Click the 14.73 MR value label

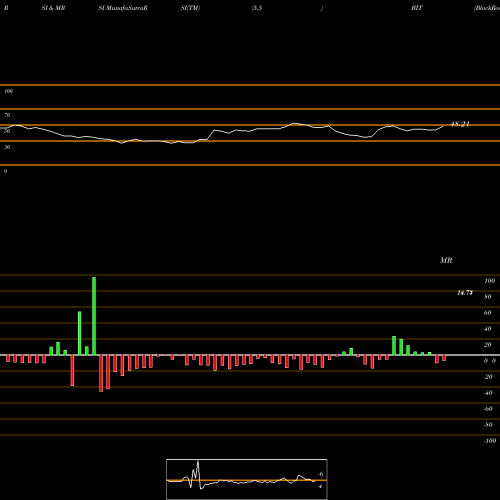[x=465, y=293]
